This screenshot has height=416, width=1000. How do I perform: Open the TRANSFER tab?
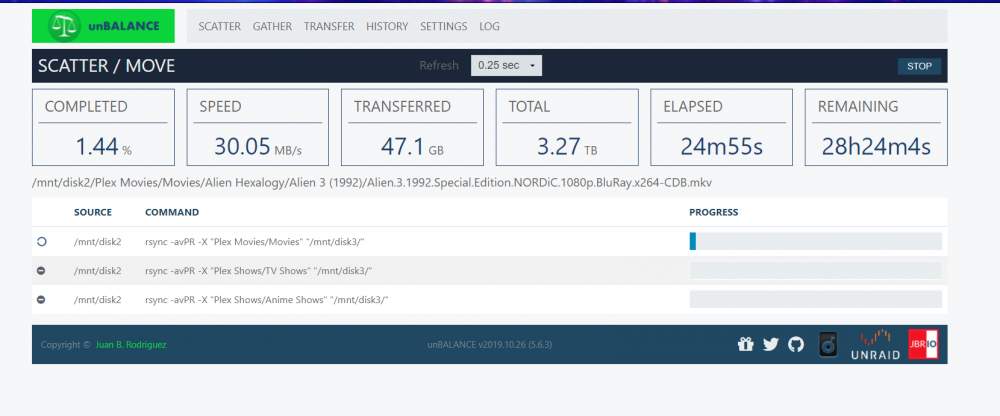[329, 26]
